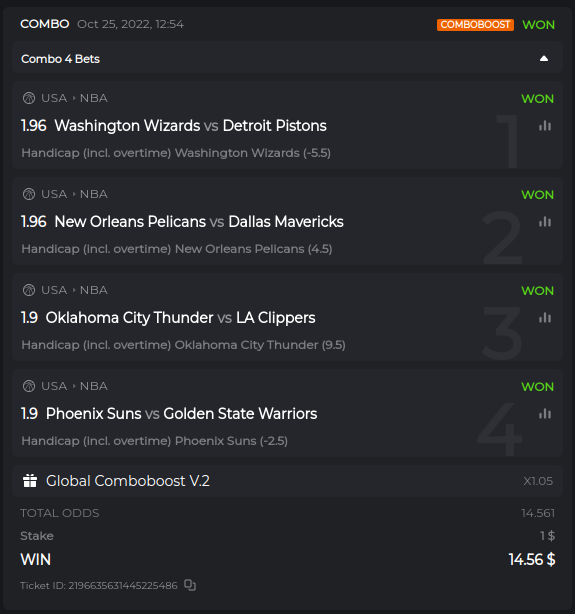Click the orange COMBOBOOST badge

click(475, 25)
